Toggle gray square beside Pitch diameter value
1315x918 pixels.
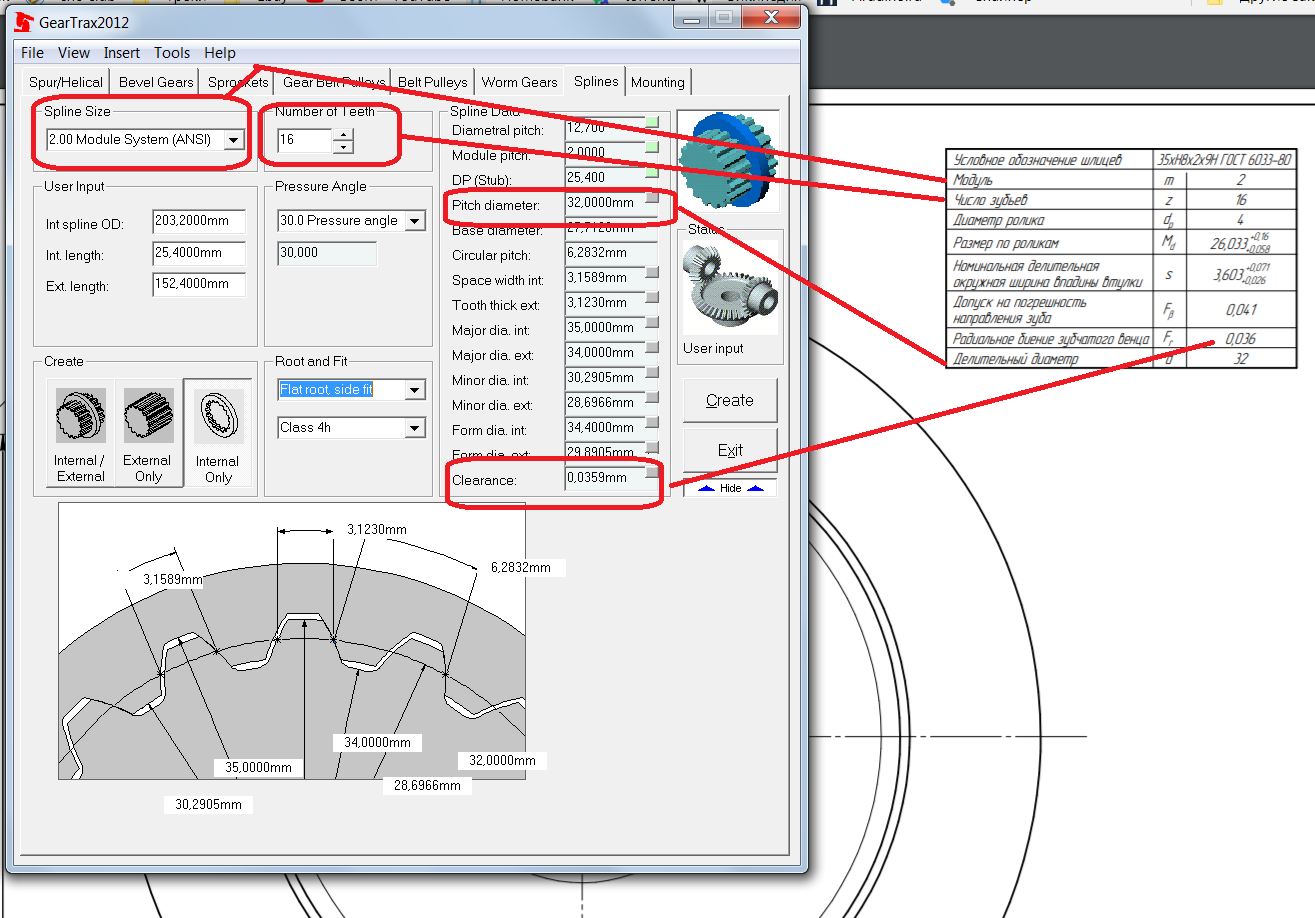pos(653,198)
